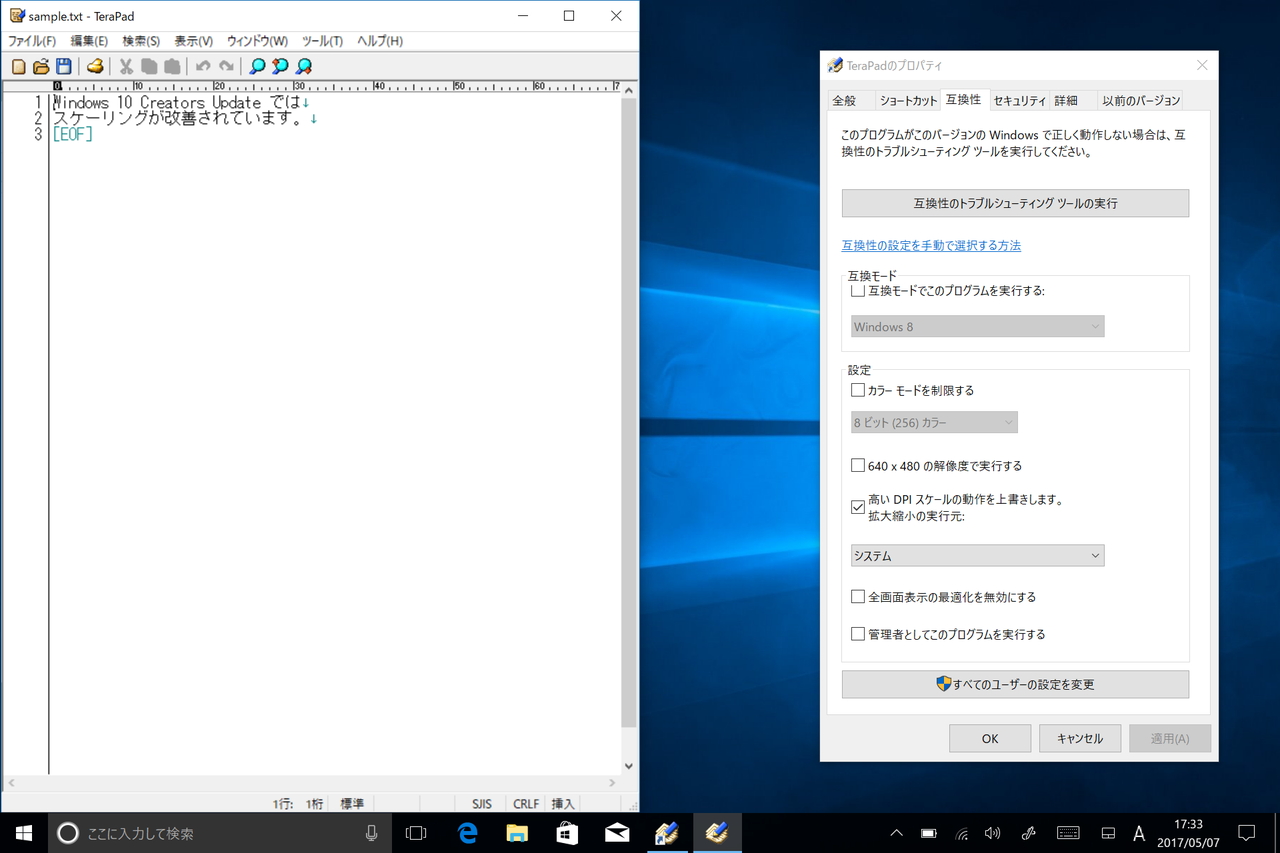Image resolution: width=1280 pixels, height=853 pixels.
Task: Select the Cut scissors icon
Action: tap(125, 66)
